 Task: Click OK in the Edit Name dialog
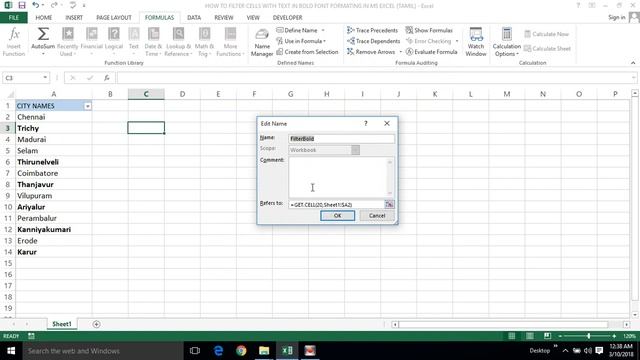point(338,216)
